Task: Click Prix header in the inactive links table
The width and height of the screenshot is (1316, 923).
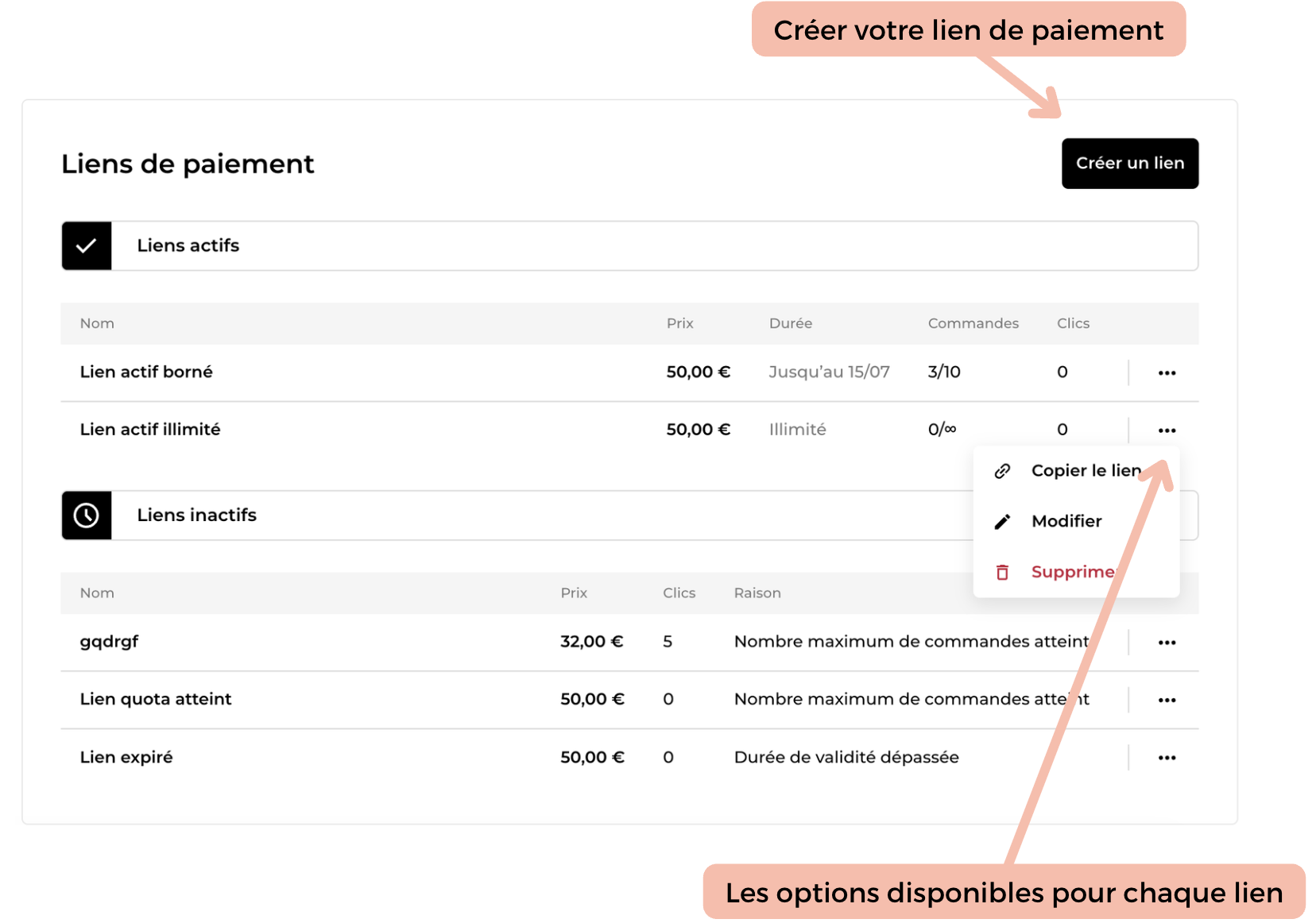Action: tap(574, 593)
